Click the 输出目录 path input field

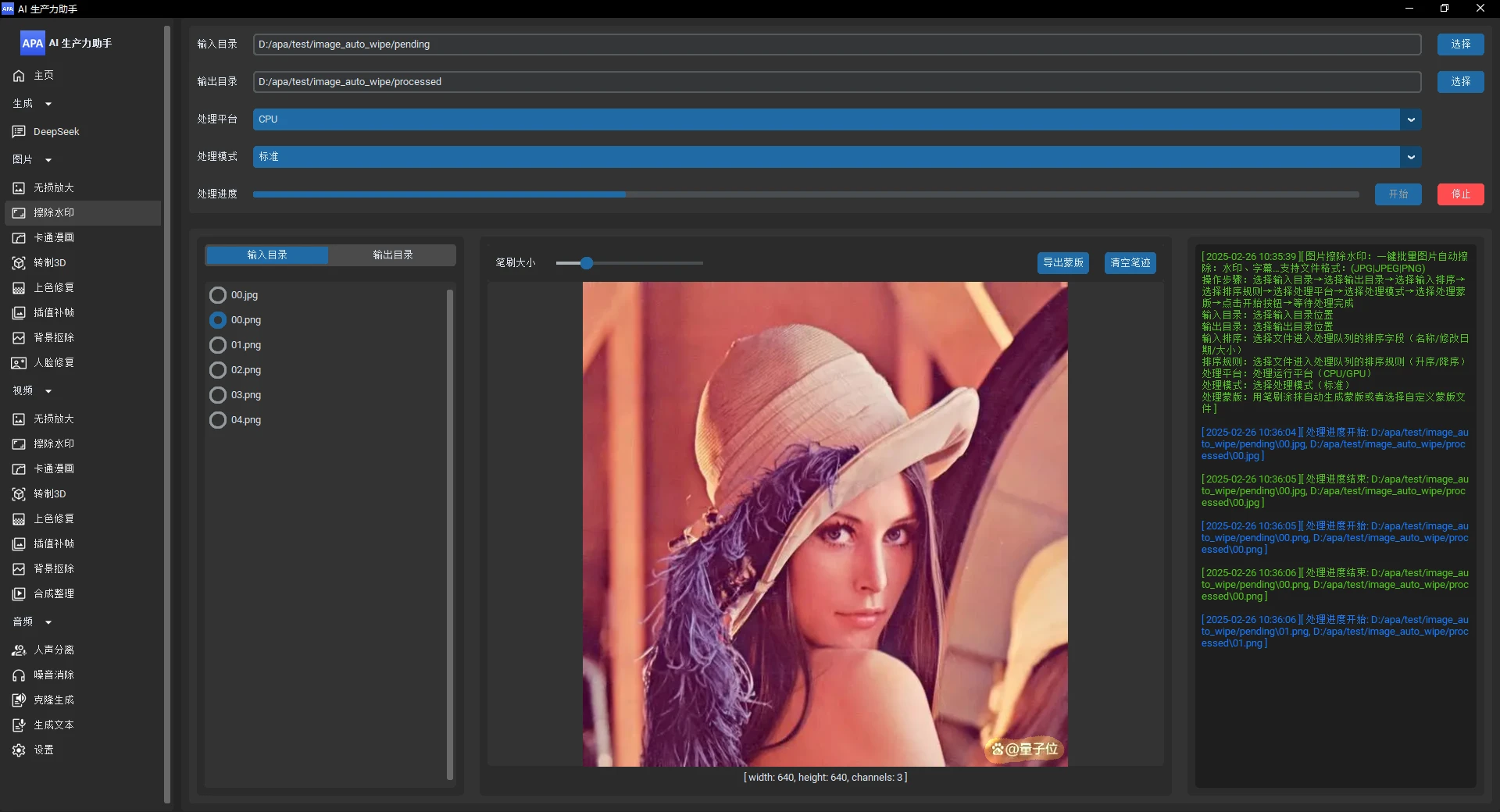tap(836, 82)
